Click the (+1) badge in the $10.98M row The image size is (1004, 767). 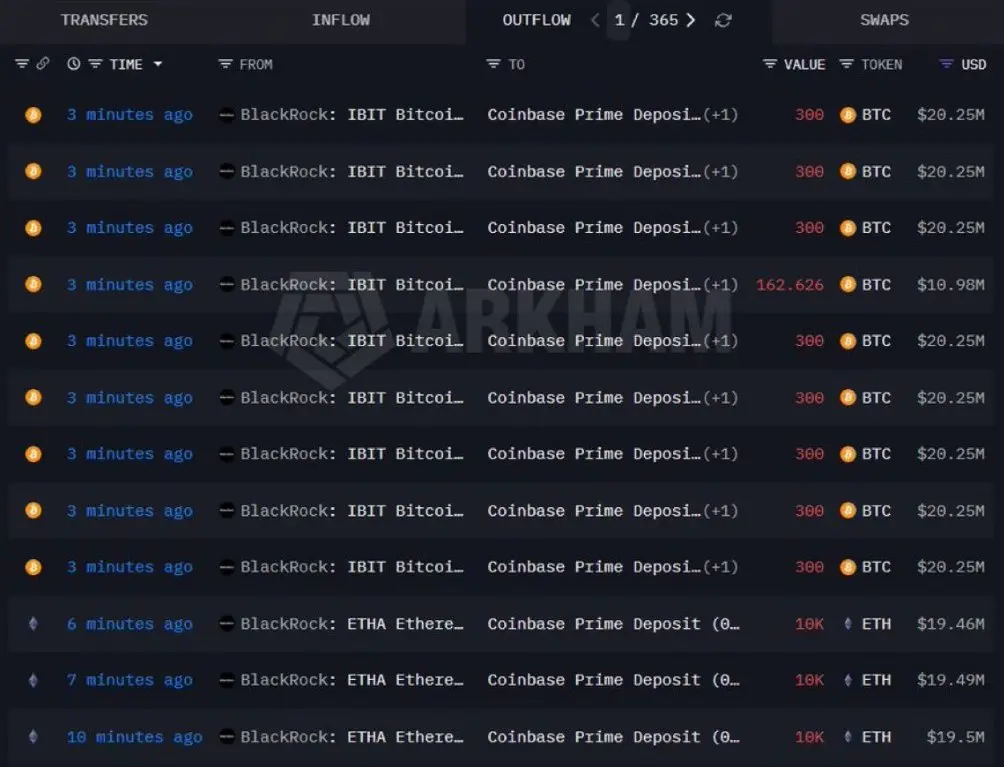tap(720, 284)
